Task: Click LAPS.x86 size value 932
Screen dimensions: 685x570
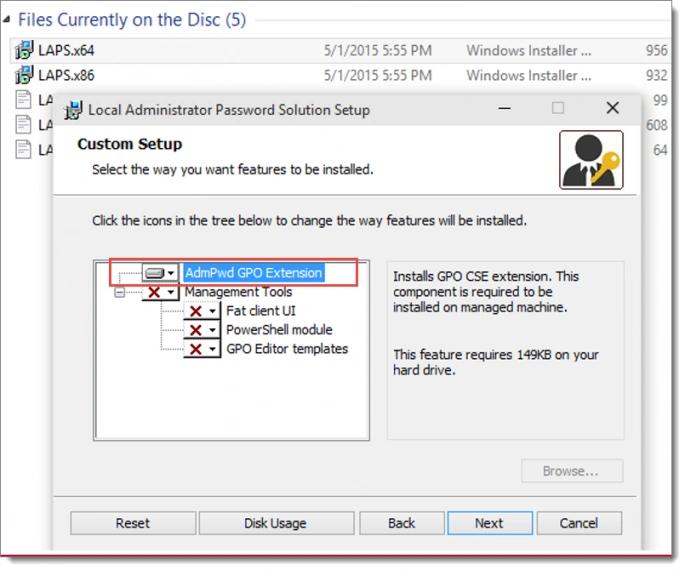Action: [657, 75]
